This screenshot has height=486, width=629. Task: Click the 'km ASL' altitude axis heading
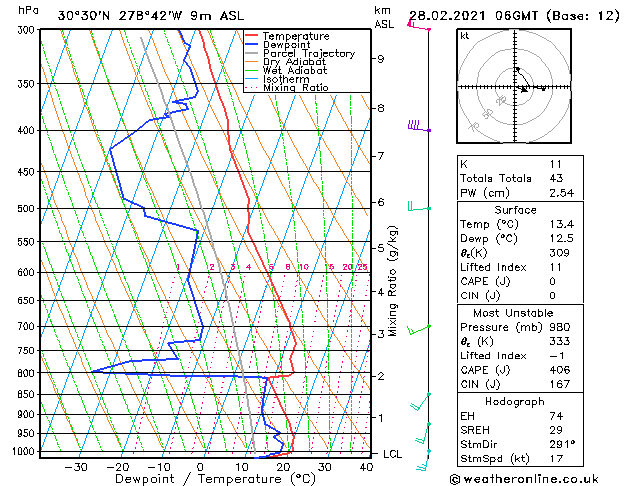click(383, 17)
